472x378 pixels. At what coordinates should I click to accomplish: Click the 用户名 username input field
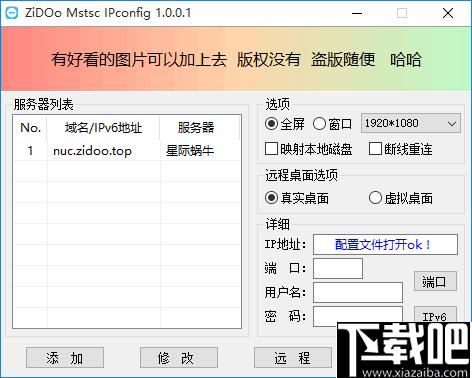pyautogui.click(x=358, y=292)
